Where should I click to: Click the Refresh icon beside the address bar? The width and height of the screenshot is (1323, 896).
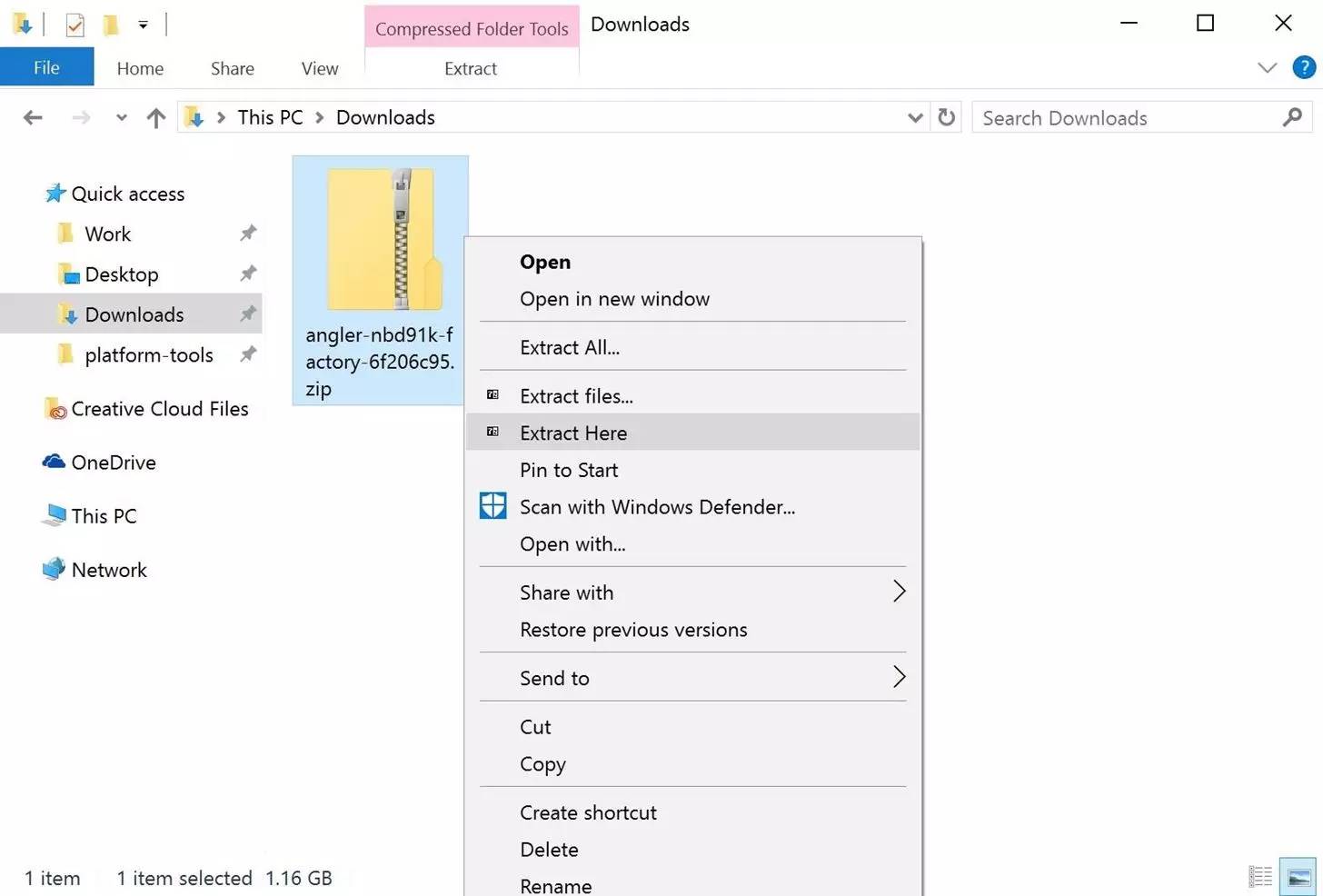click(945, 117)
